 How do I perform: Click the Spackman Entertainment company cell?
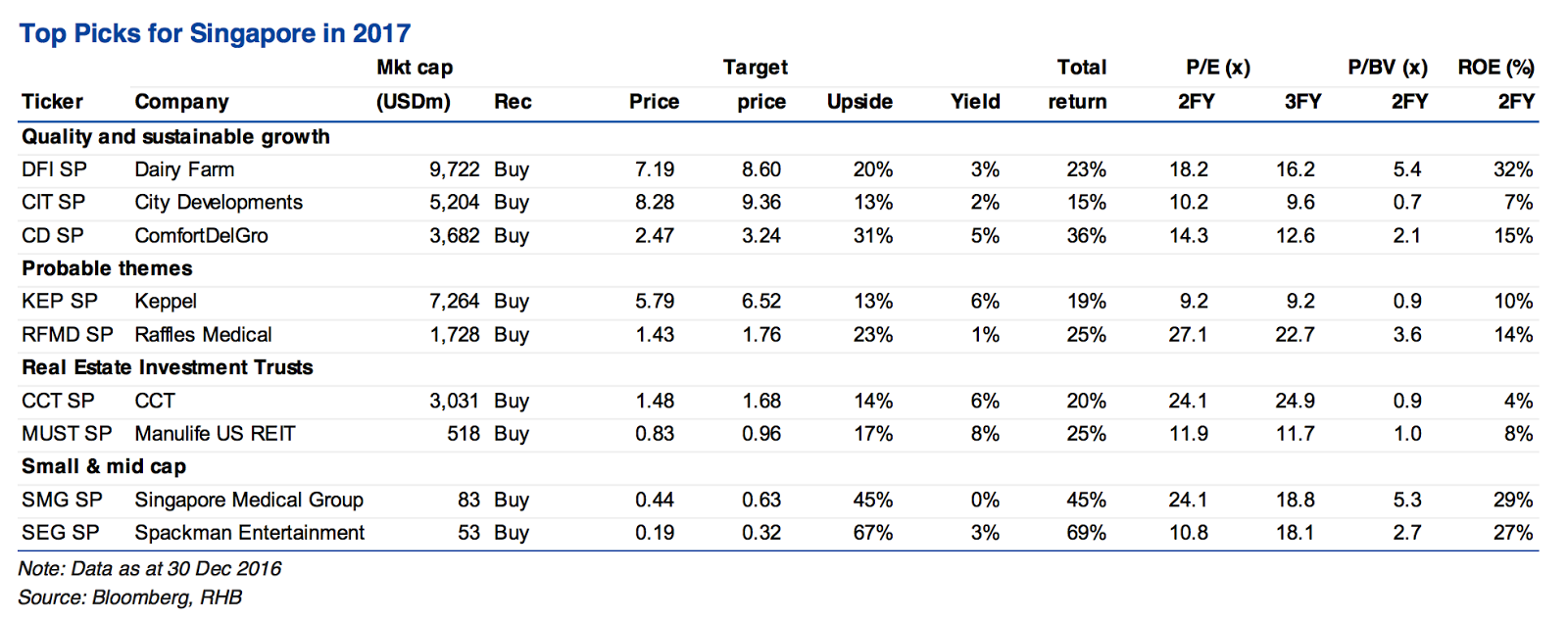tap(249, 533)
